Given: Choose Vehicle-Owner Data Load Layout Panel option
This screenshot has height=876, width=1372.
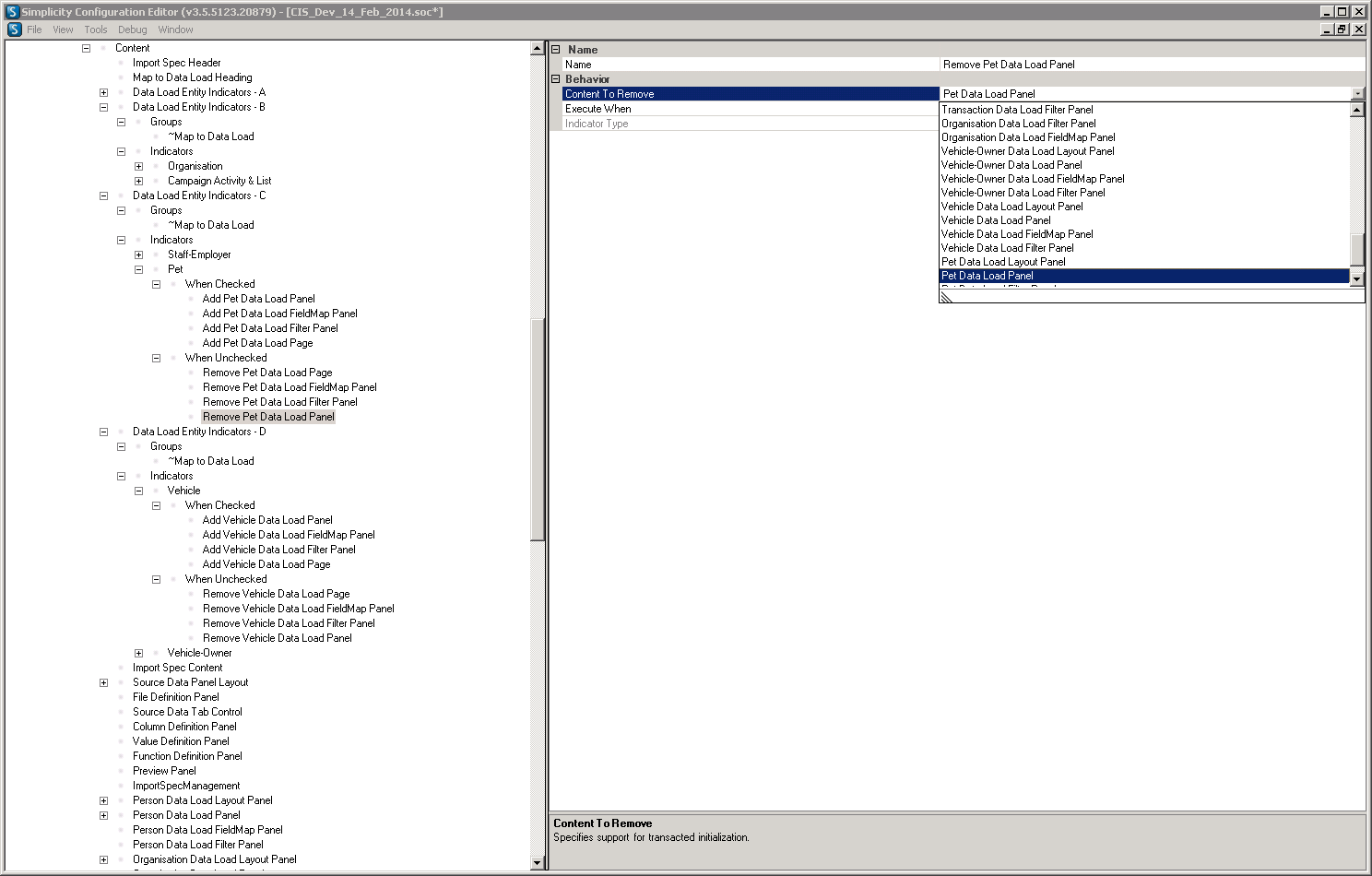Looking at the screenshot, I should click(1144, 151).
